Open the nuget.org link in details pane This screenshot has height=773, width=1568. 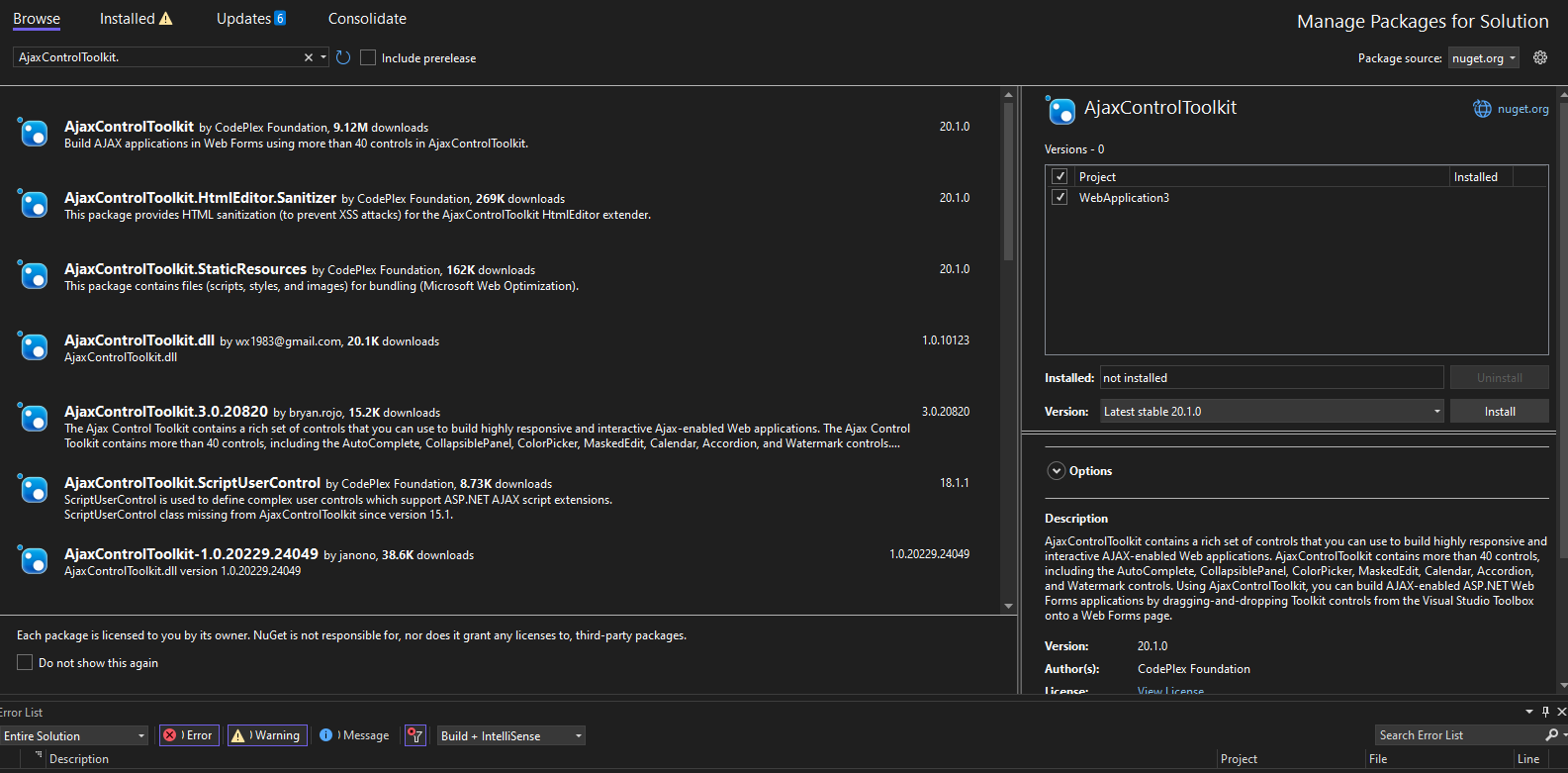point(1522,109)
